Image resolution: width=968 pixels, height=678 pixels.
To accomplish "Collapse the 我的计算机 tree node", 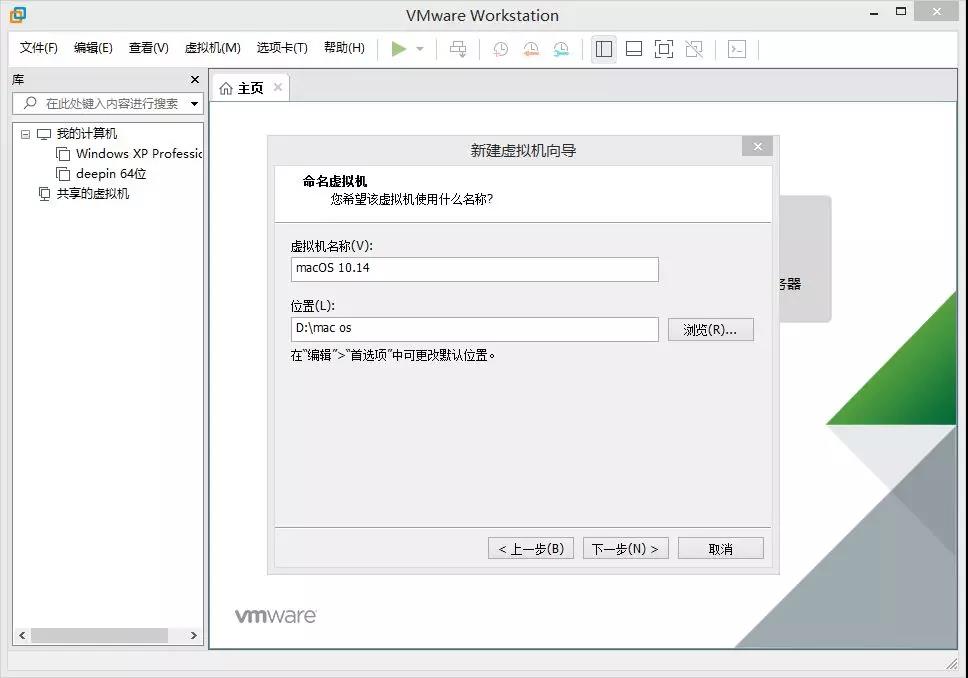I will (x=26, y=134).
